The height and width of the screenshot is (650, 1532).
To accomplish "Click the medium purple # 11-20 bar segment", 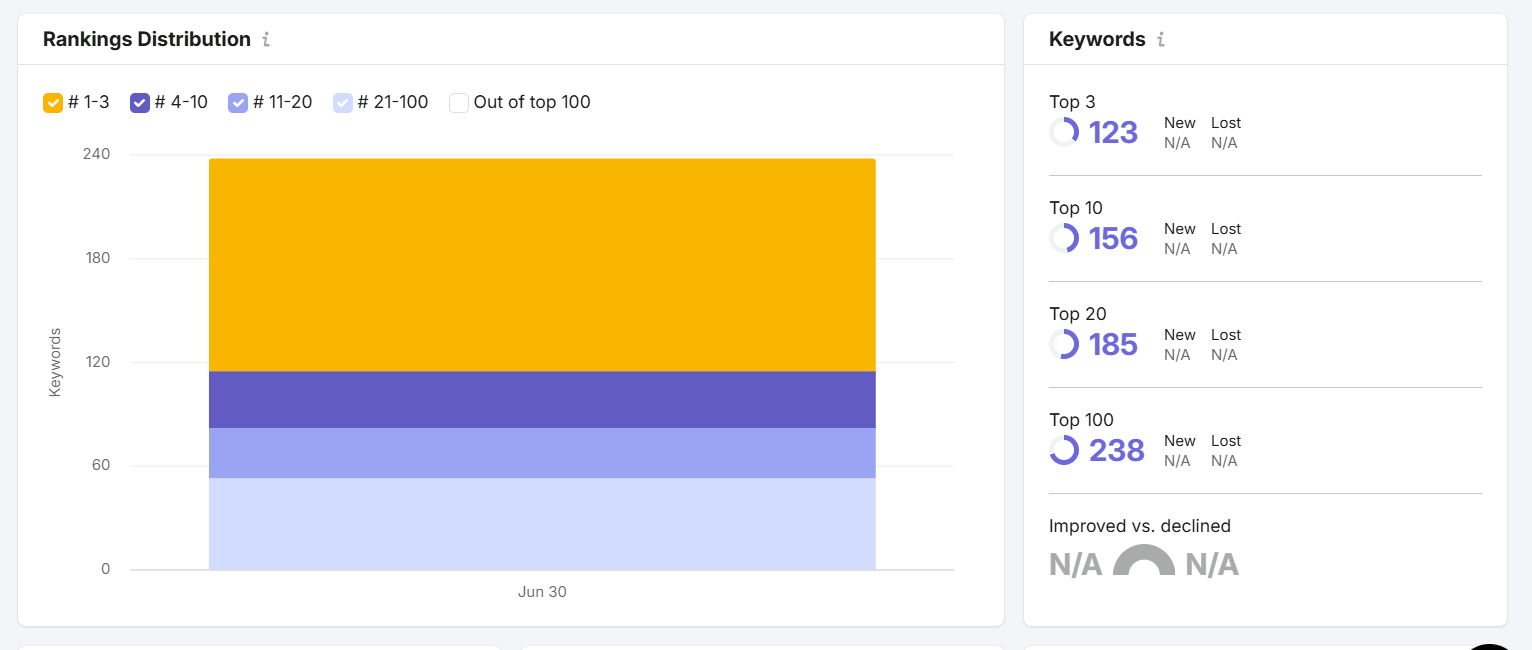I will [542, 453].
